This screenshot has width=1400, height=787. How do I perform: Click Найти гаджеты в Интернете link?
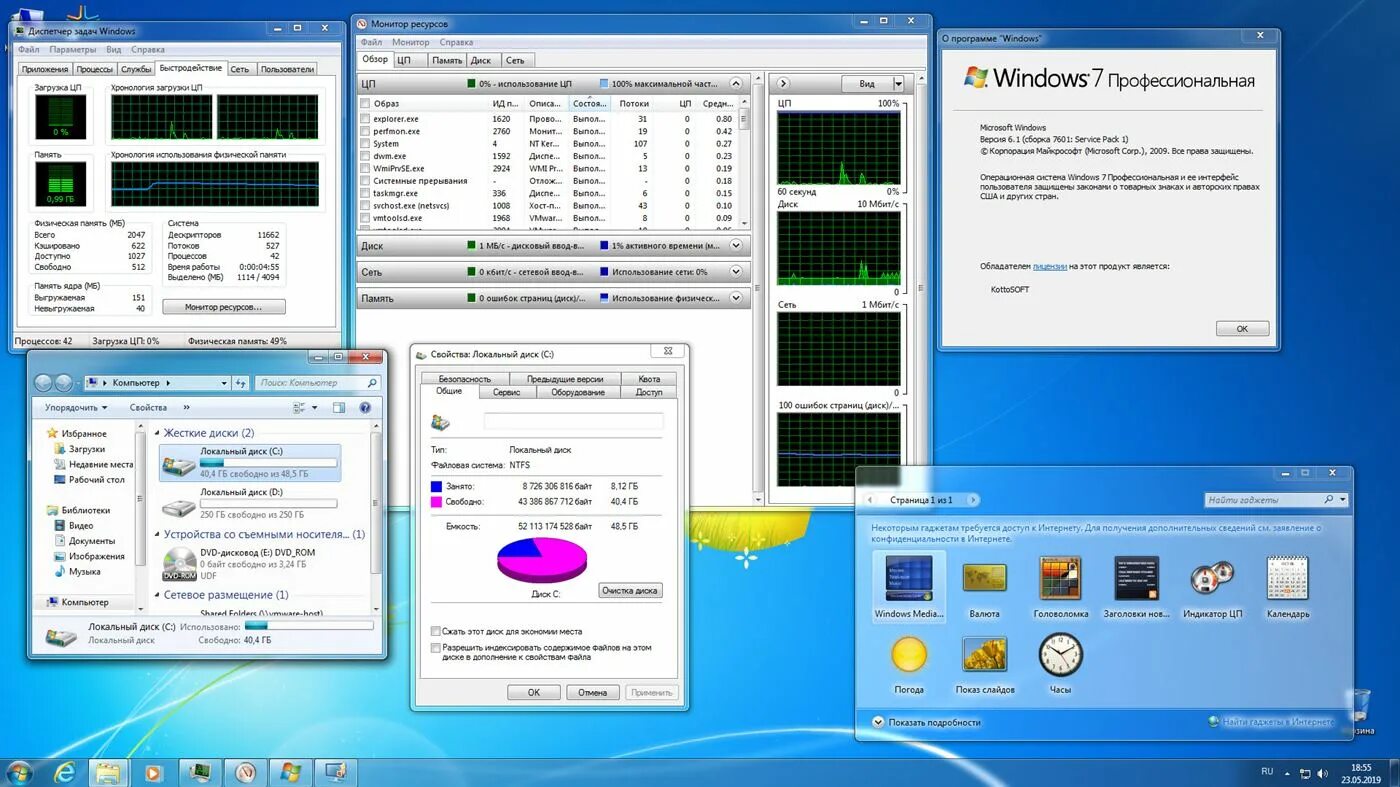click(1278, 722)
